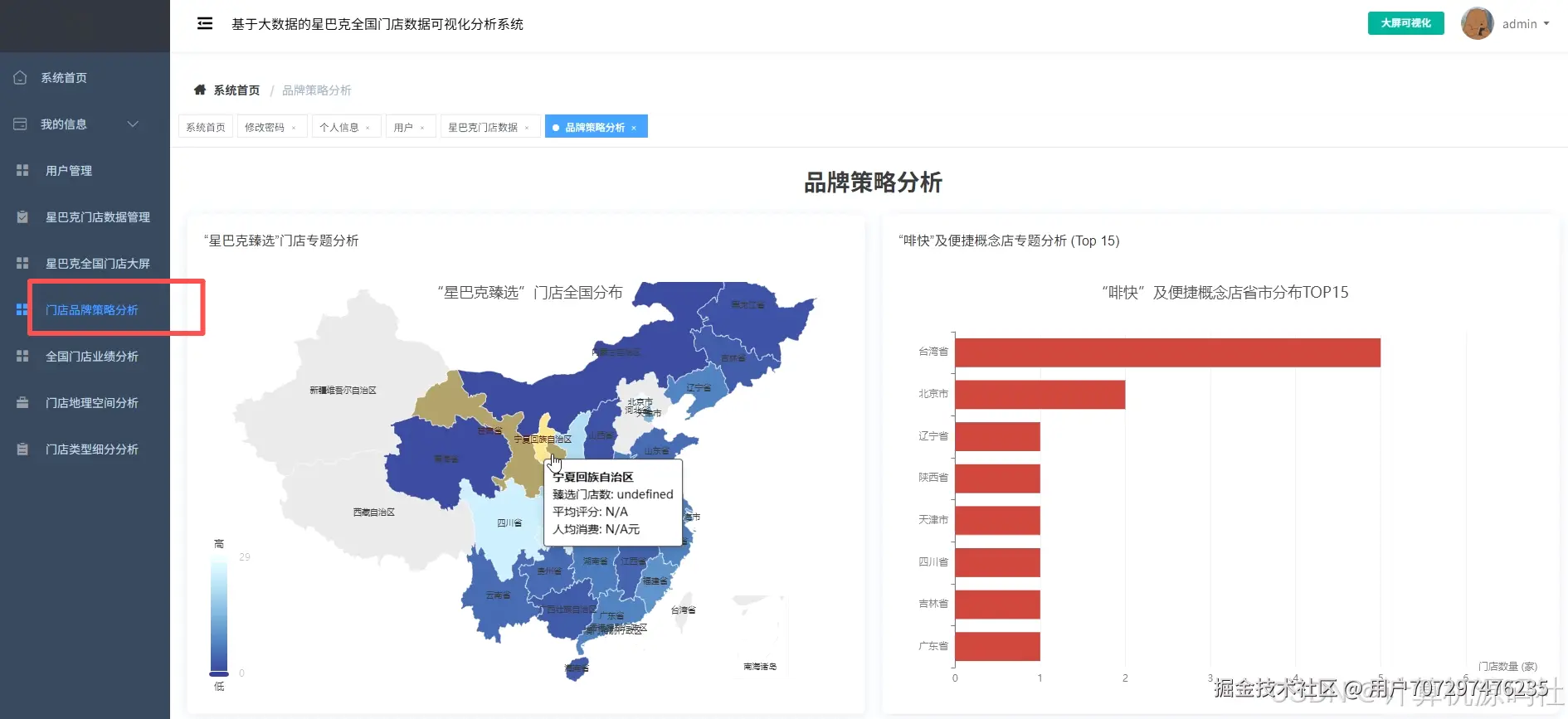Click the admin avatar picture
Viewport: 1568px width, 719px height.
1477,23
